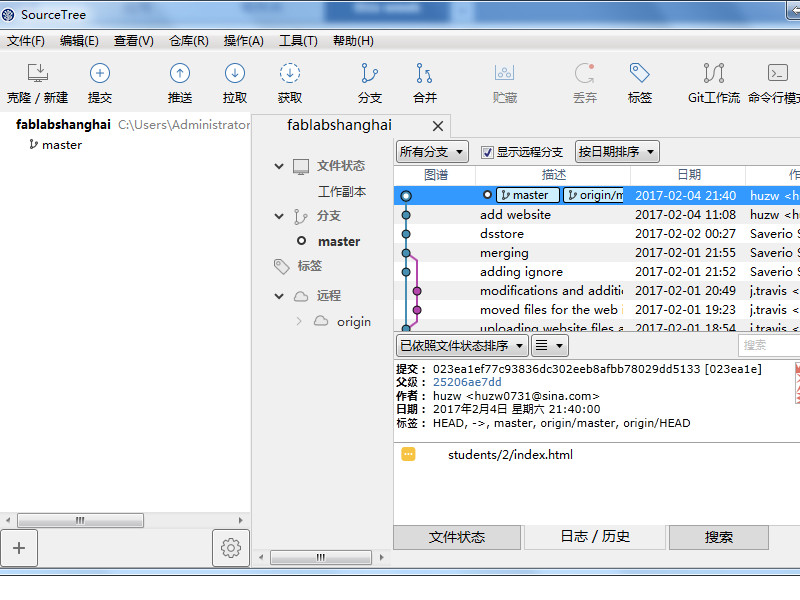Click the Clone / New (克隆/新建) toolbar icon
The width and height of the screenshot is (800, 600).
(37, 73)
